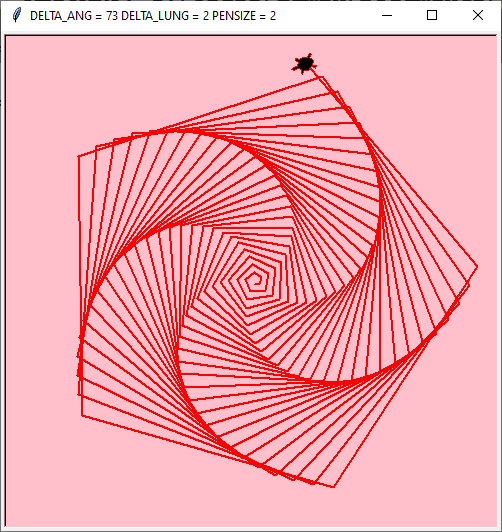Click the Tk feather icon in title bar
Viewport: 502px width, 532px height.
point(16,15)
